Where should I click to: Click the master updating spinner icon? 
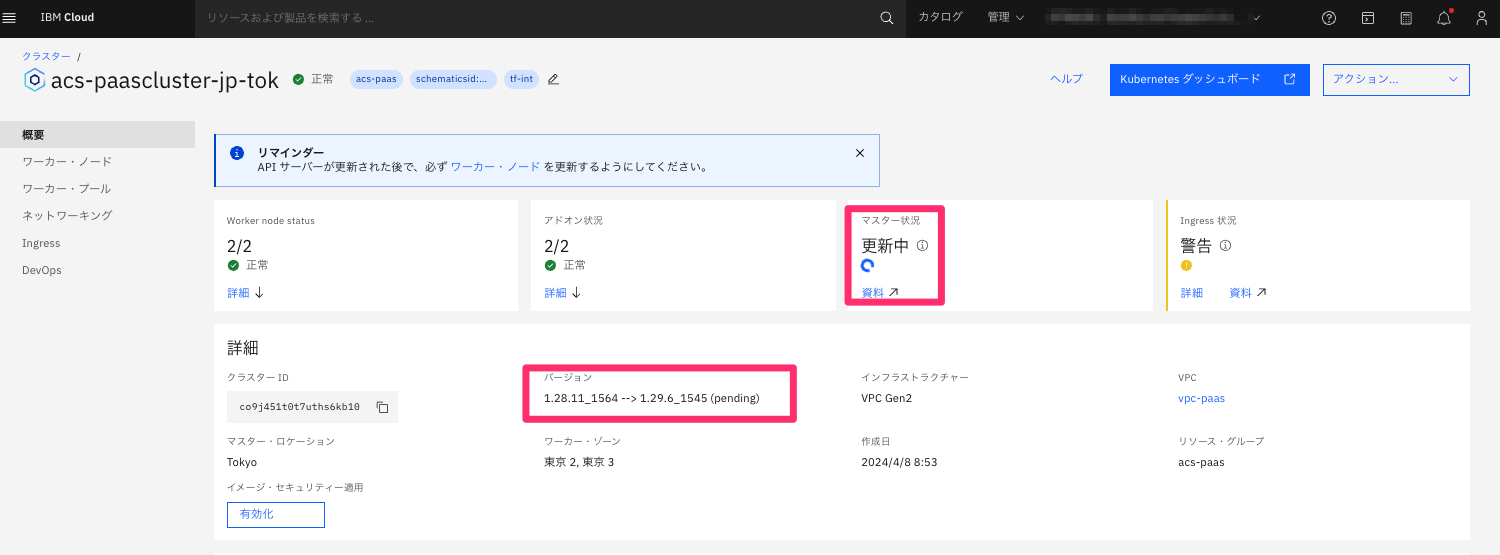(868, 265)
